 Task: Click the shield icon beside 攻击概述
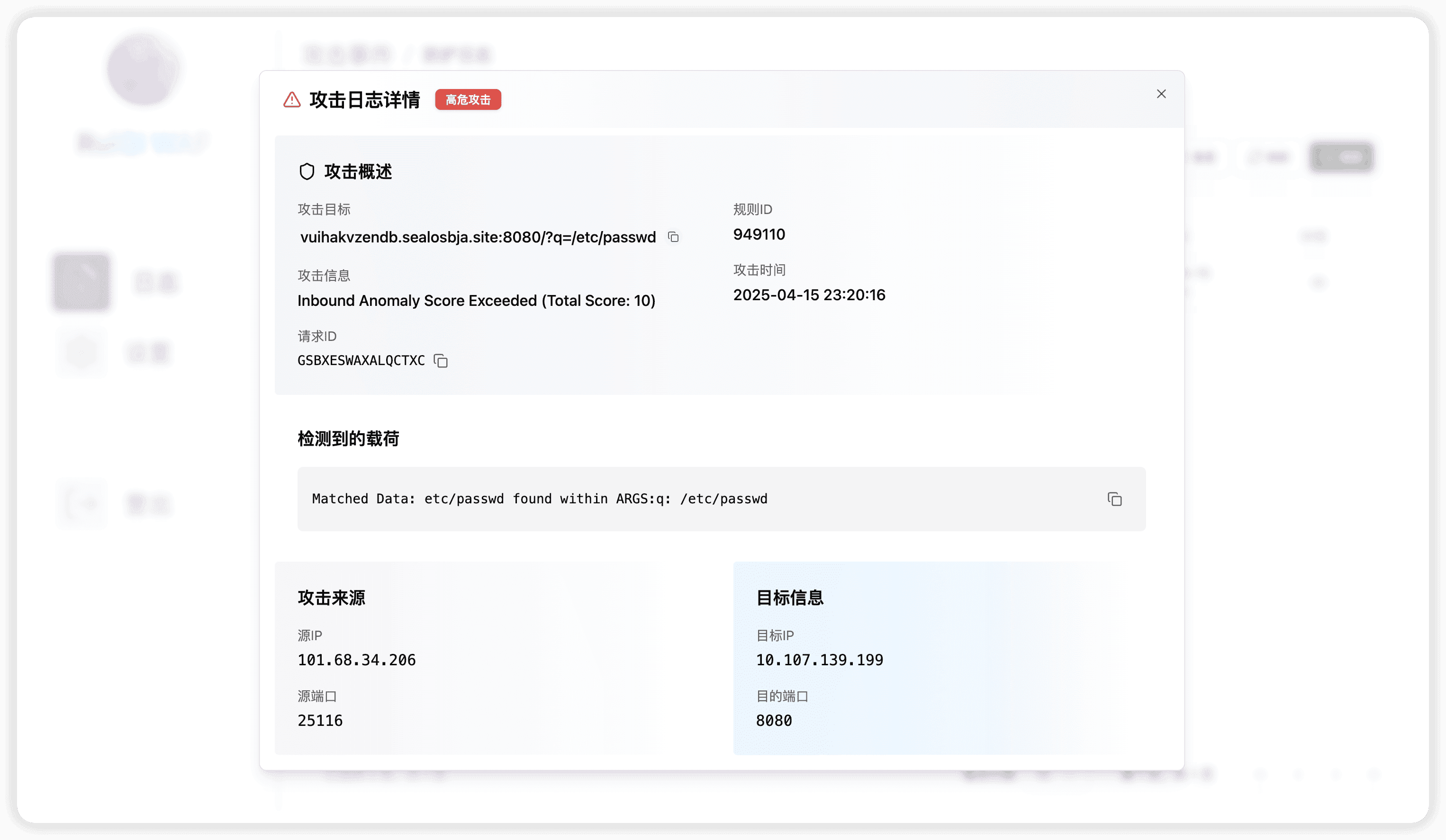(x=307, y=171)
